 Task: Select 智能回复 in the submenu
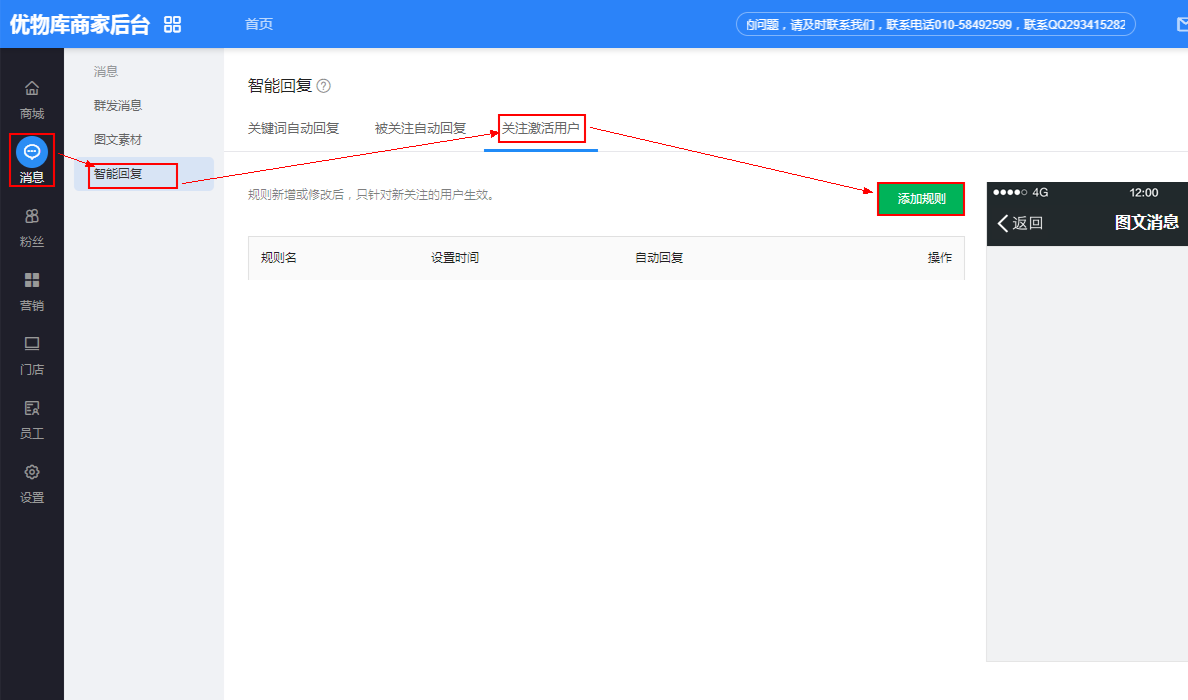[118, 174]
